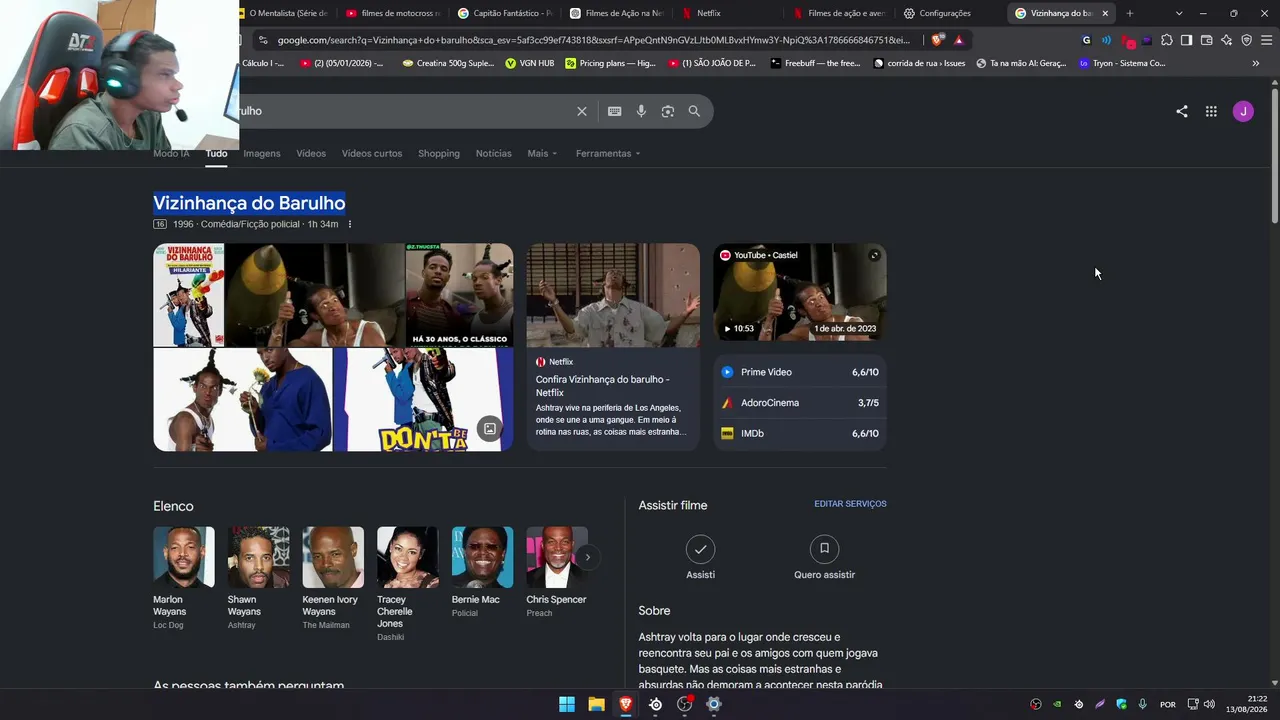
Task: Open the Settings gear on the taskbar
Action: point(714,704)
